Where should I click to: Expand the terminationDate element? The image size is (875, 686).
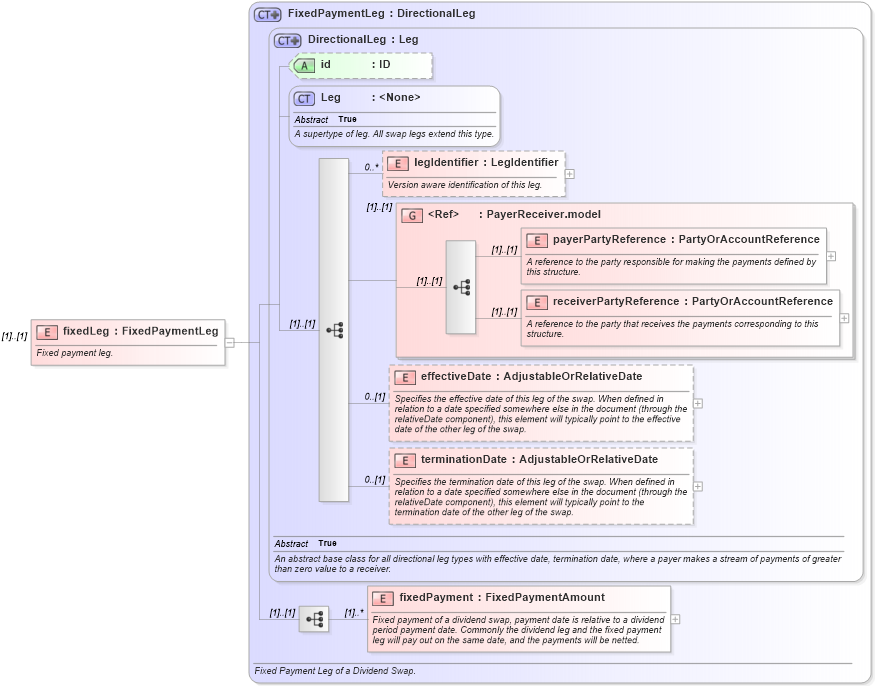click(x=698, y=487)
